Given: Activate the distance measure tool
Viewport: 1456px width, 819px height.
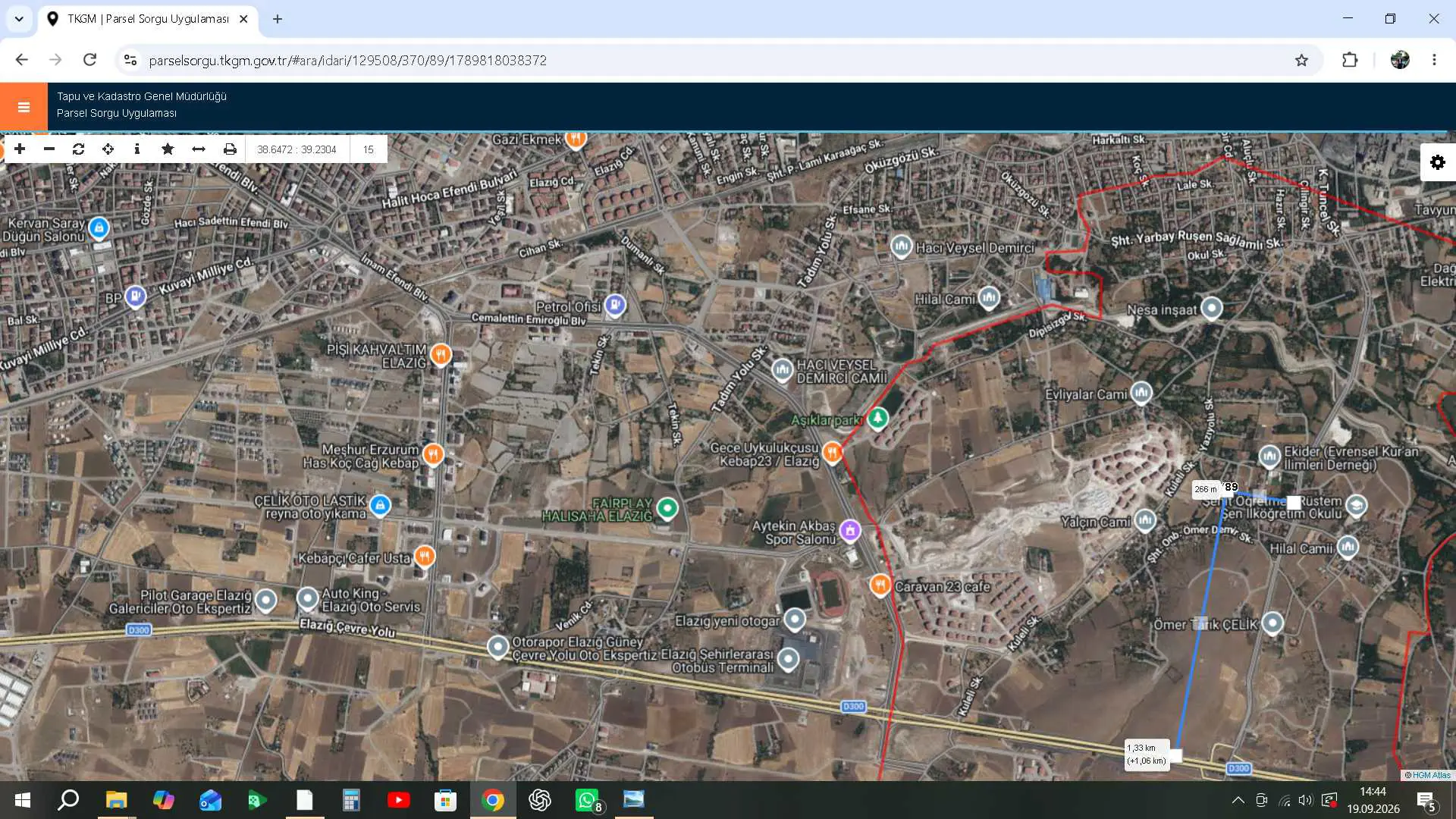Looking at the screenshot, I should coord(199,149).
